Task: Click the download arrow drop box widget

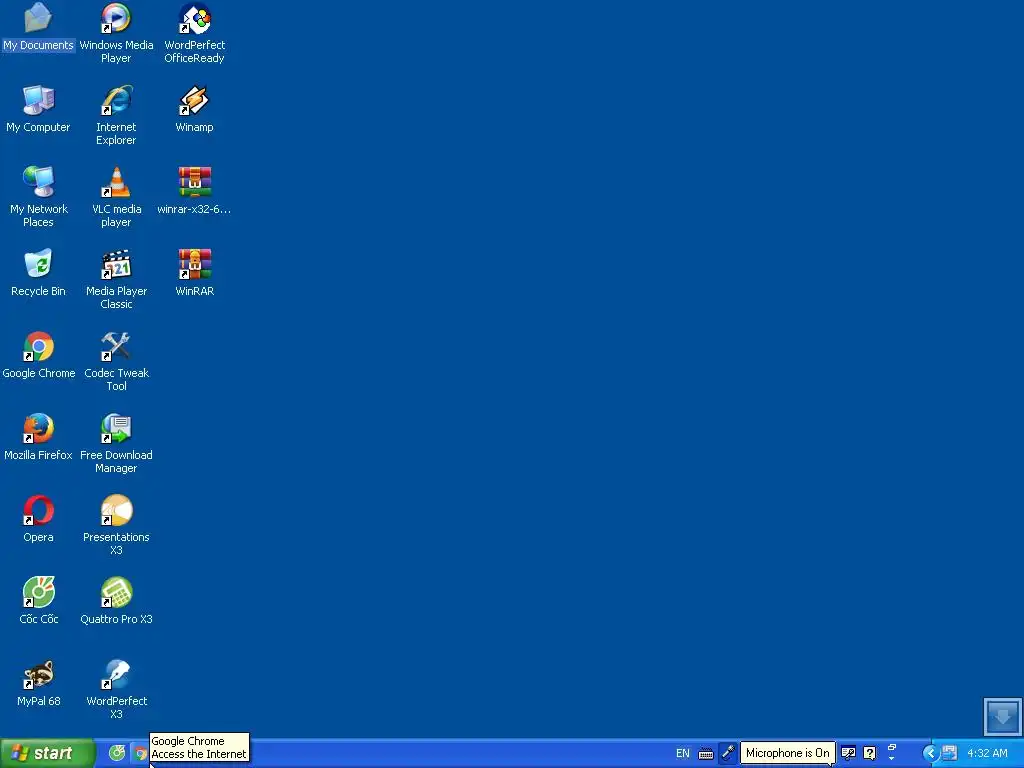Action: [1002, 716]
